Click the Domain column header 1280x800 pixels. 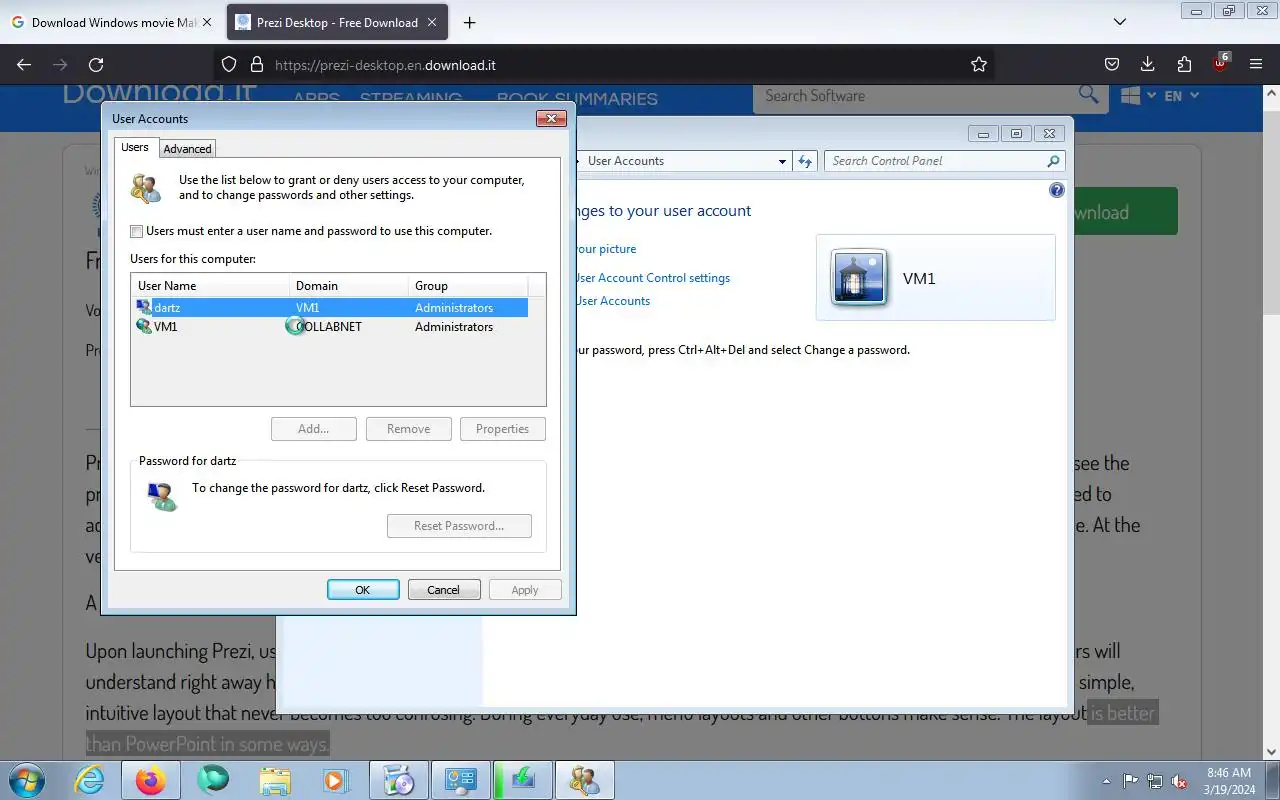349,286
